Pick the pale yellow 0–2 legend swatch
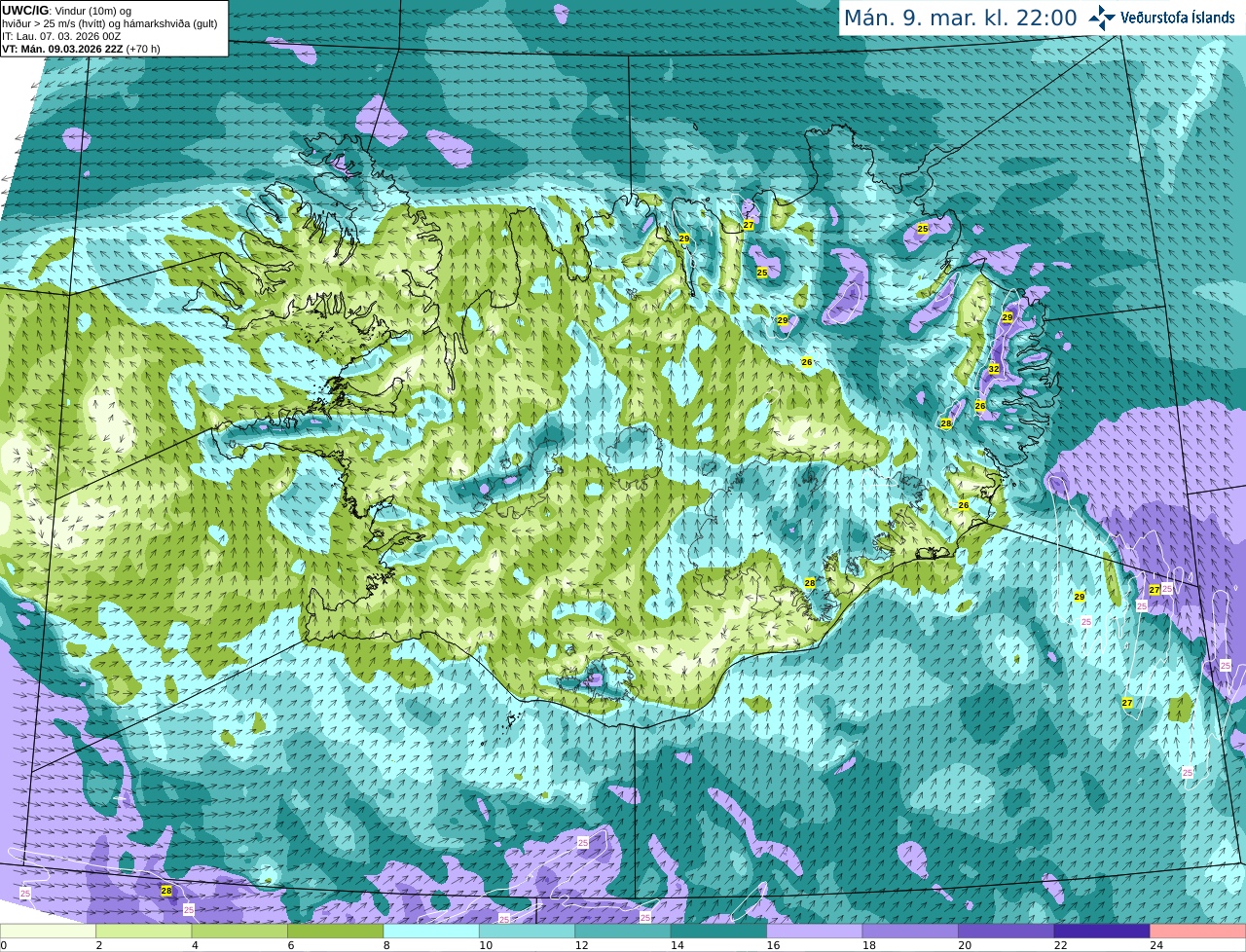 (x=48, y=932)
